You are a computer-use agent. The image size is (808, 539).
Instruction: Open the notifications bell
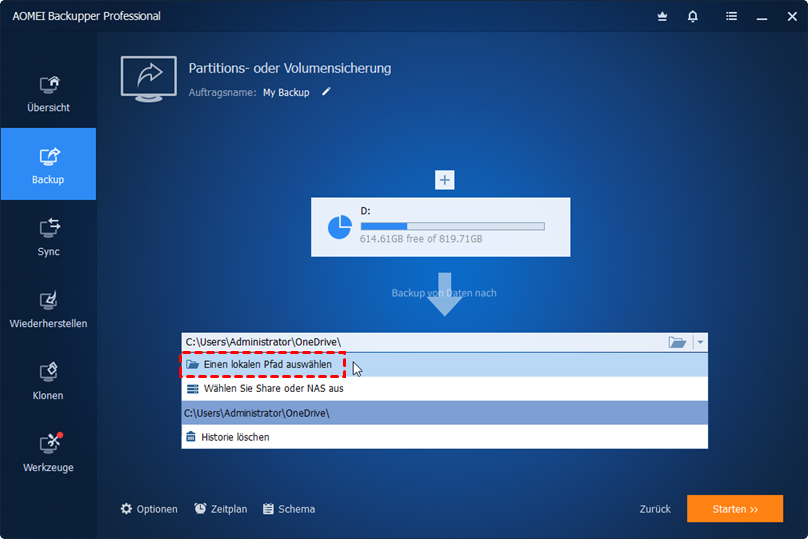(x=693, y=16)
